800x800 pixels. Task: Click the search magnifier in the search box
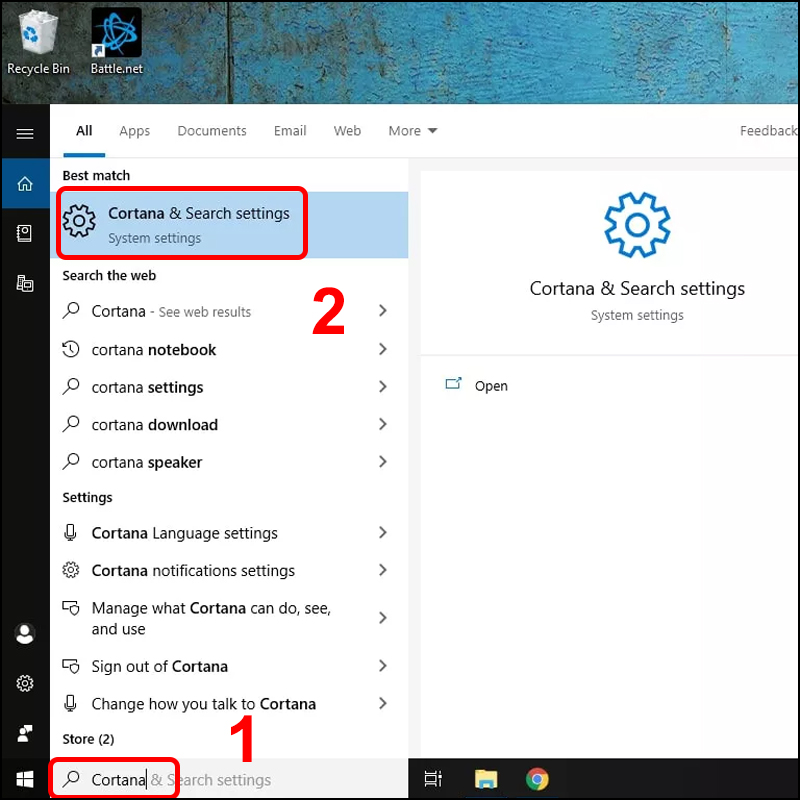point(71,779)
